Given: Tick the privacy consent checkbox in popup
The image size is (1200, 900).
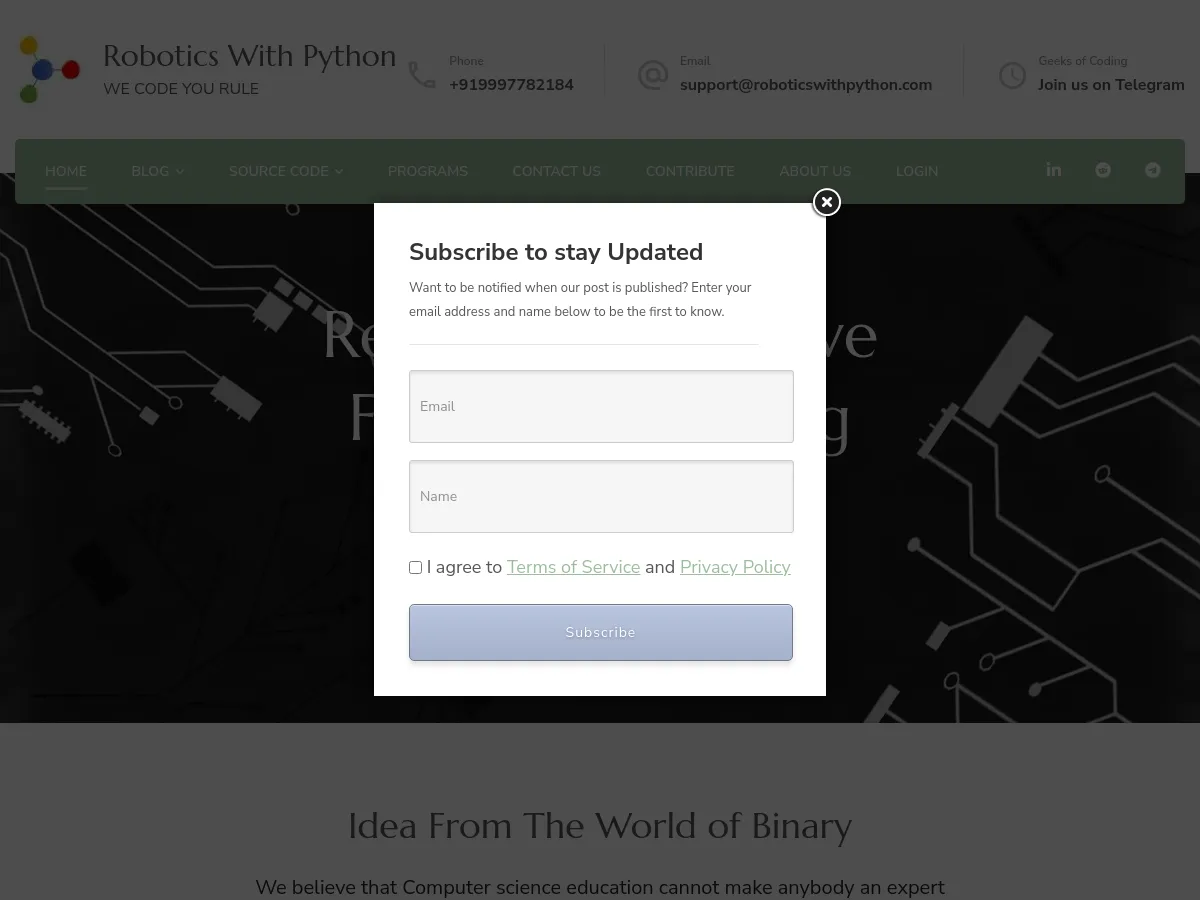Looking at the screenshot, I should pos(415,567).
